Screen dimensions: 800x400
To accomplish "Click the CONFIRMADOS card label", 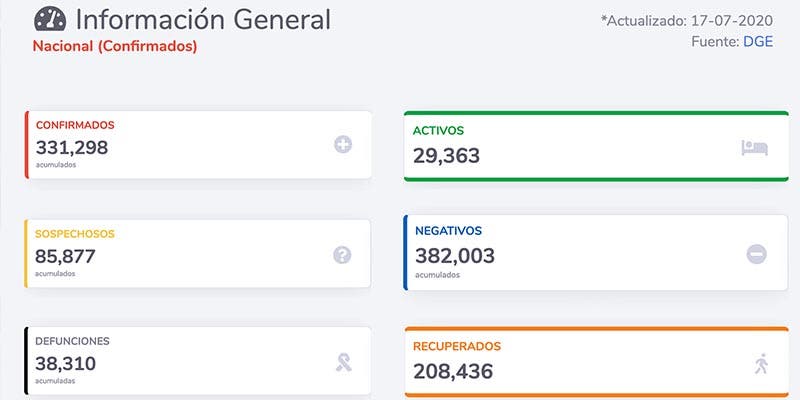I will click(x=75, y=125).
